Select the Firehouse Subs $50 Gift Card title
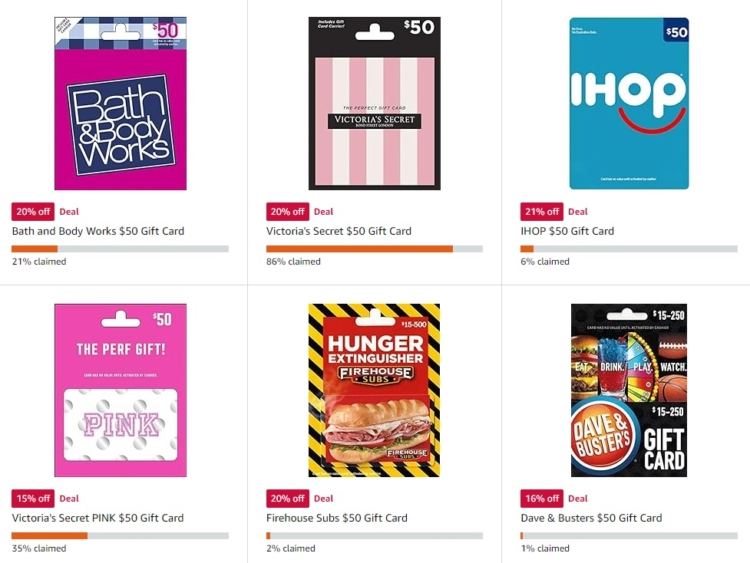Screen dimensions: 750x563 tap(337, 518)
